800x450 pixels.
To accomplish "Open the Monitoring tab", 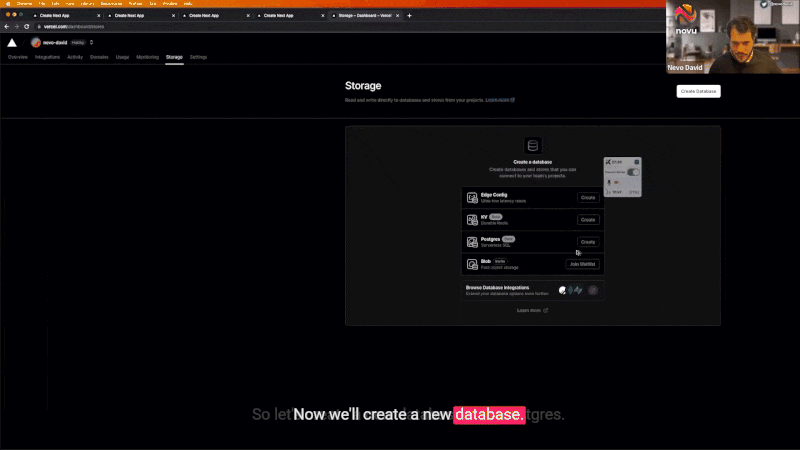I will pos(147,57).
